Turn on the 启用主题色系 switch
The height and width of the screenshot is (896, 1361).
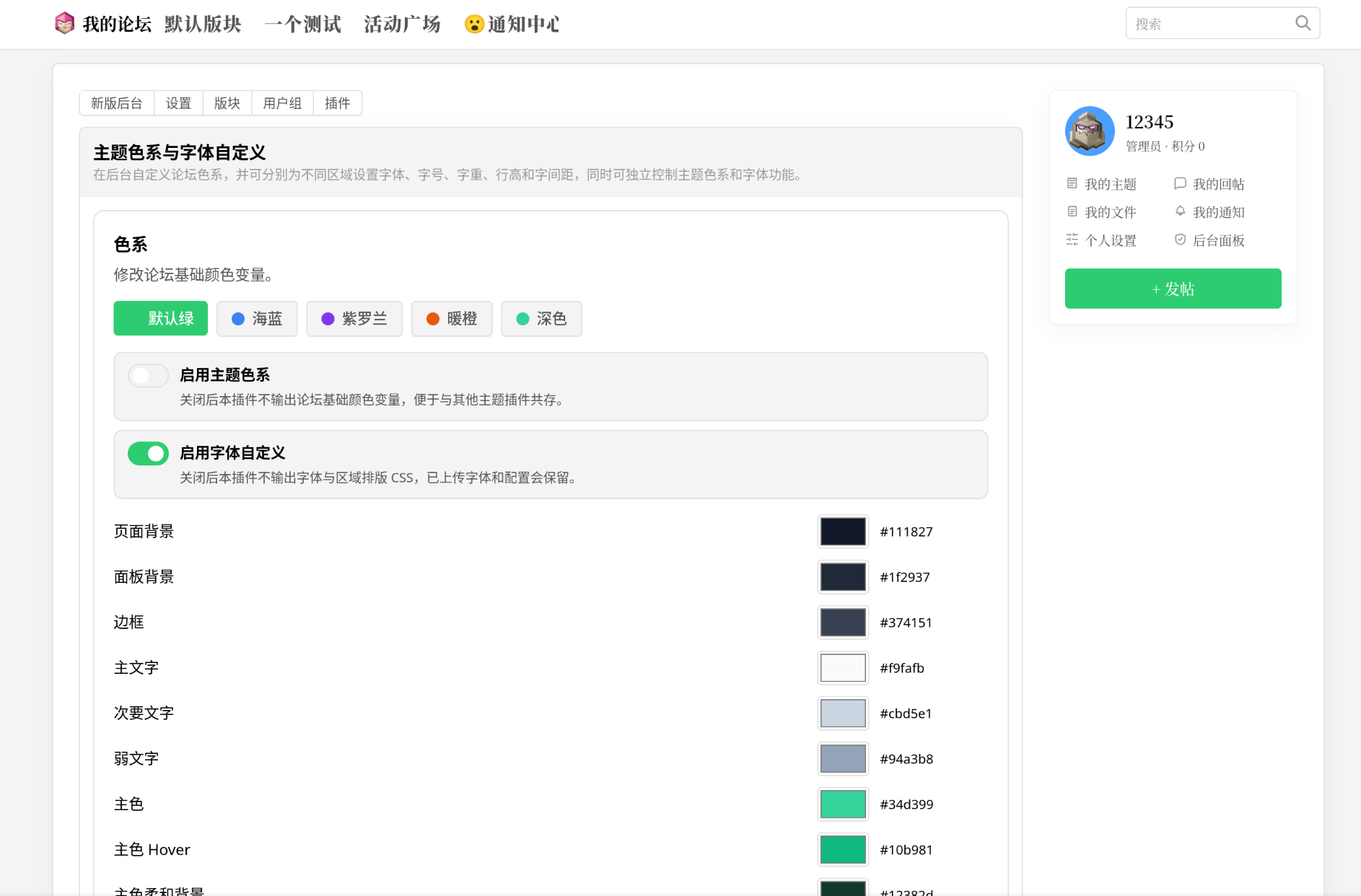coord(148,376)
